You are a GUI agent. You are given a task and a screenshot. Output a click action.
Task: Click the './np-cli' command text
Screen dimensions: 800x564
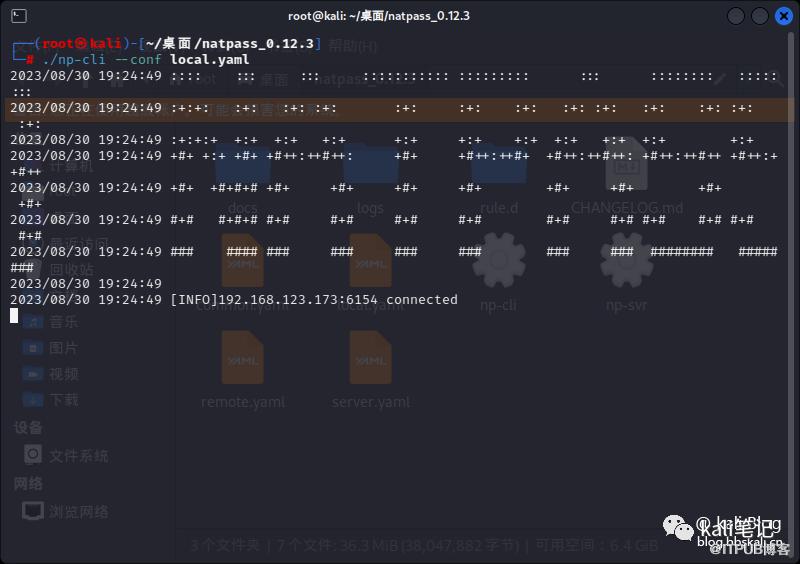[x=74, y=60]
